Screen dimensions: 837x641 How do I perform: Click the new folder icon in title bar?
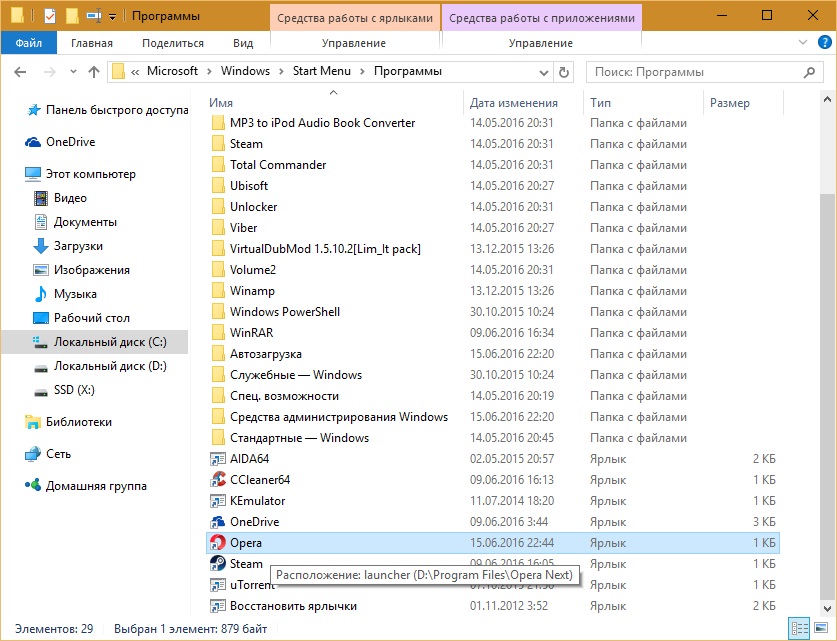point(72,16)
